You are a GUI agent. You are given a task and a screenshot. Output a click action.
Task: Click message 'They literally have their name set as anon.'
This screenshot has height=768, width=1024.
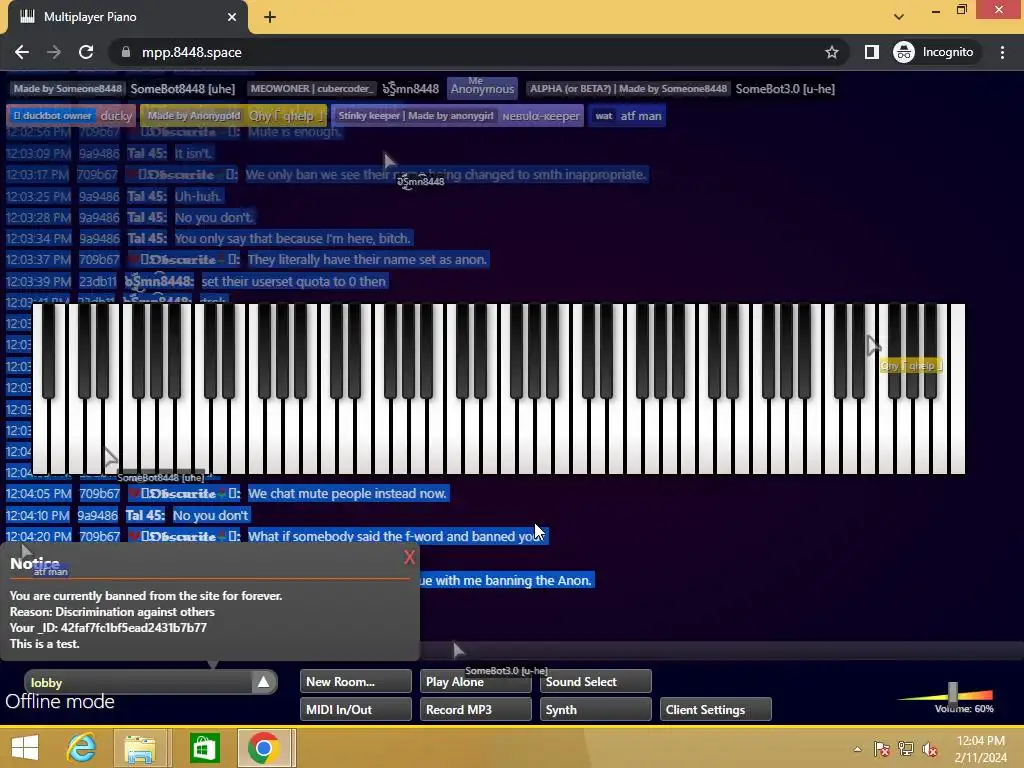tap(367, 260)
